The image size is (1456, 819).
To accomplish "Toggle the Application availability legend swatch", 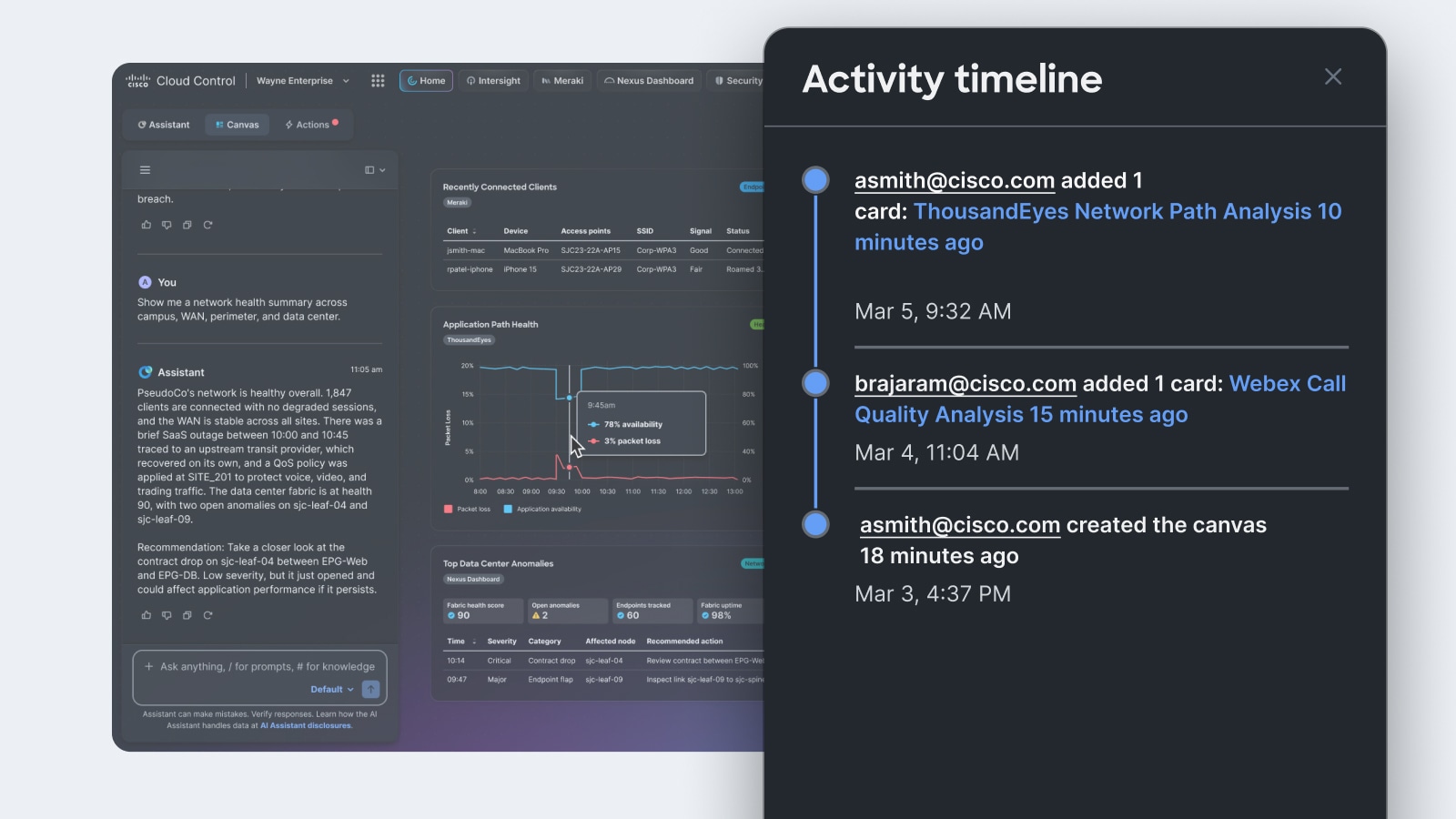I will click(x=508, y=510).
